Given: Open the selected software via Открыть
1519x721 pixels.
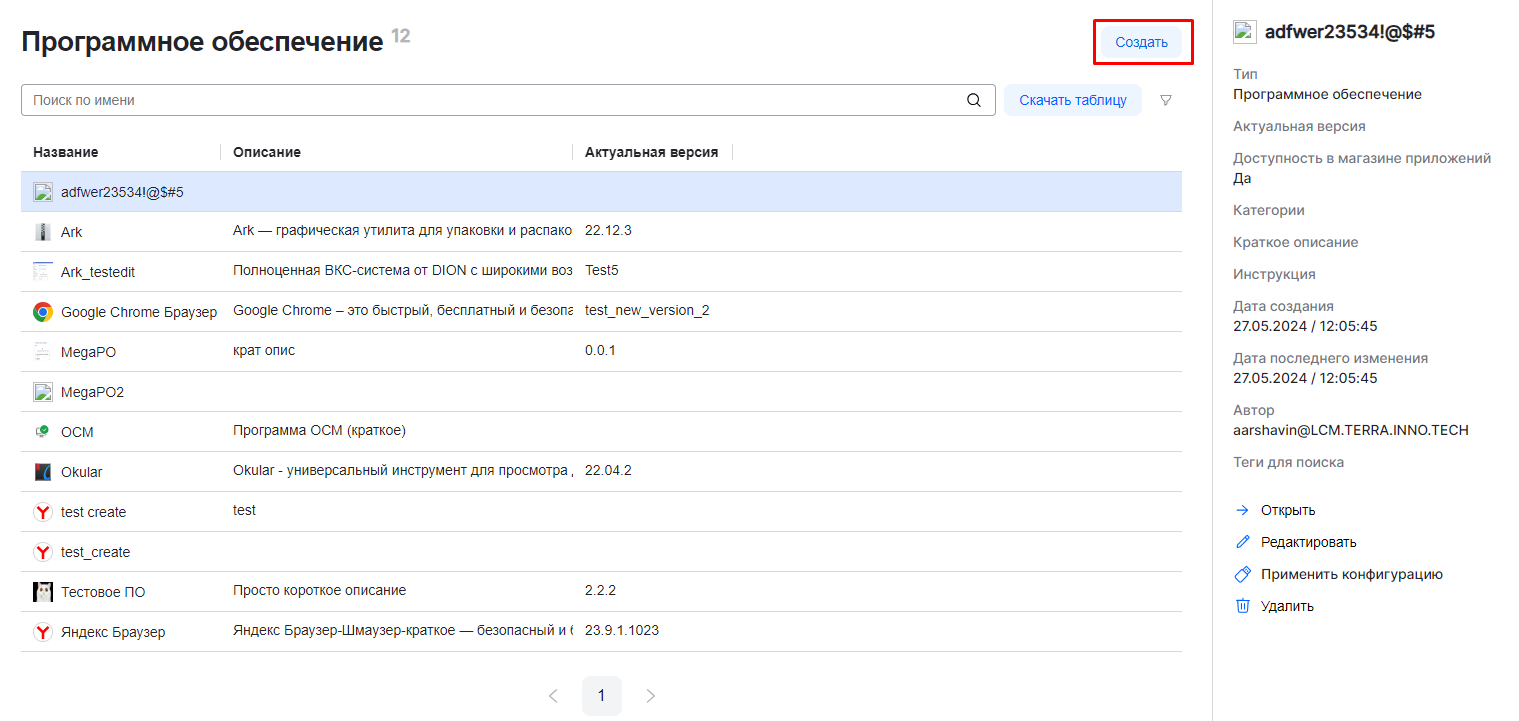Looking at the screenshot, I should pos(1287,510).
